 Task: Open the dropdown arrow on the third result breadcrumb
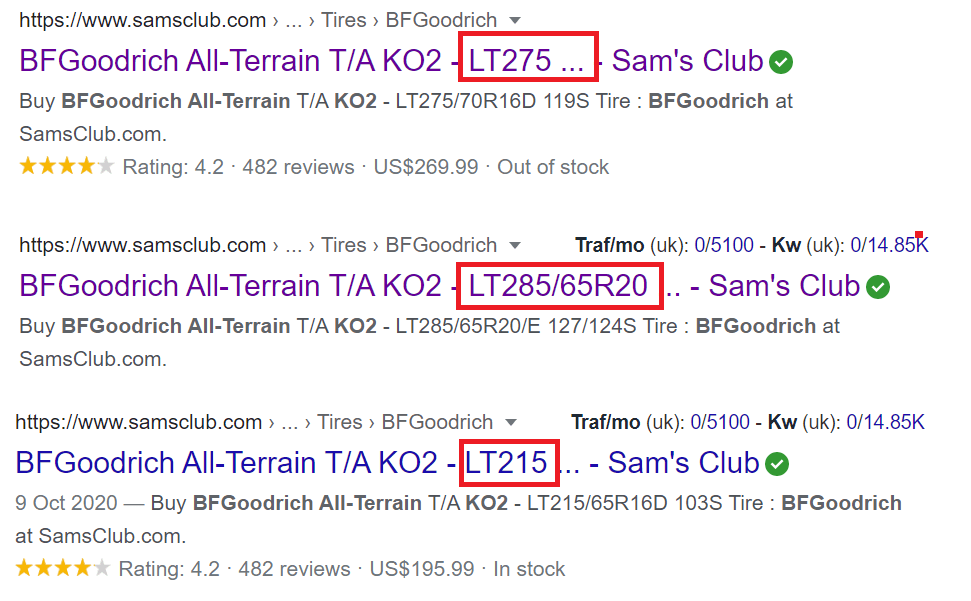point(510,422)
